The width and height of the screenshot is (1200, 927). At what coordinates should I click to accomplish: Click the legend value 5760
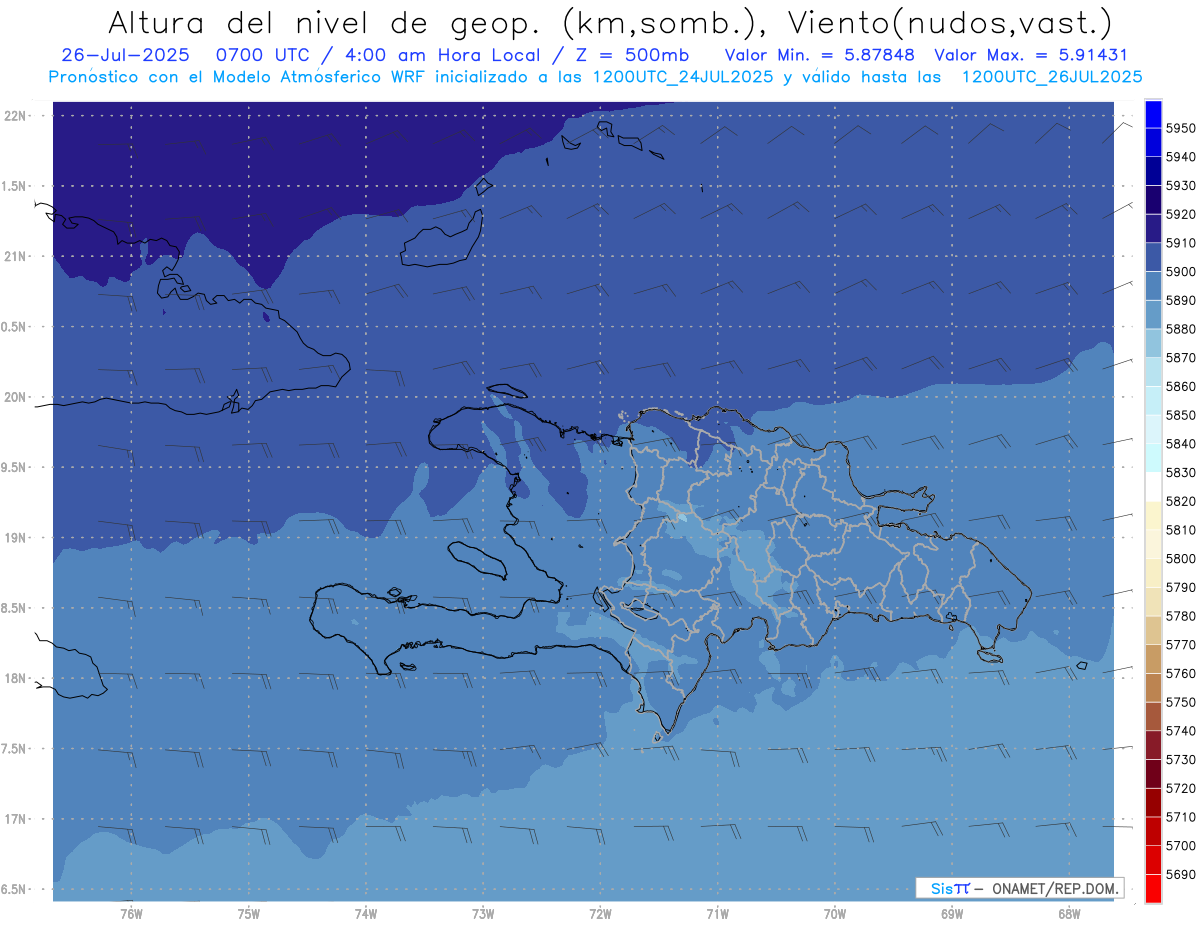pyautogui.click(x=1180, y=673)
